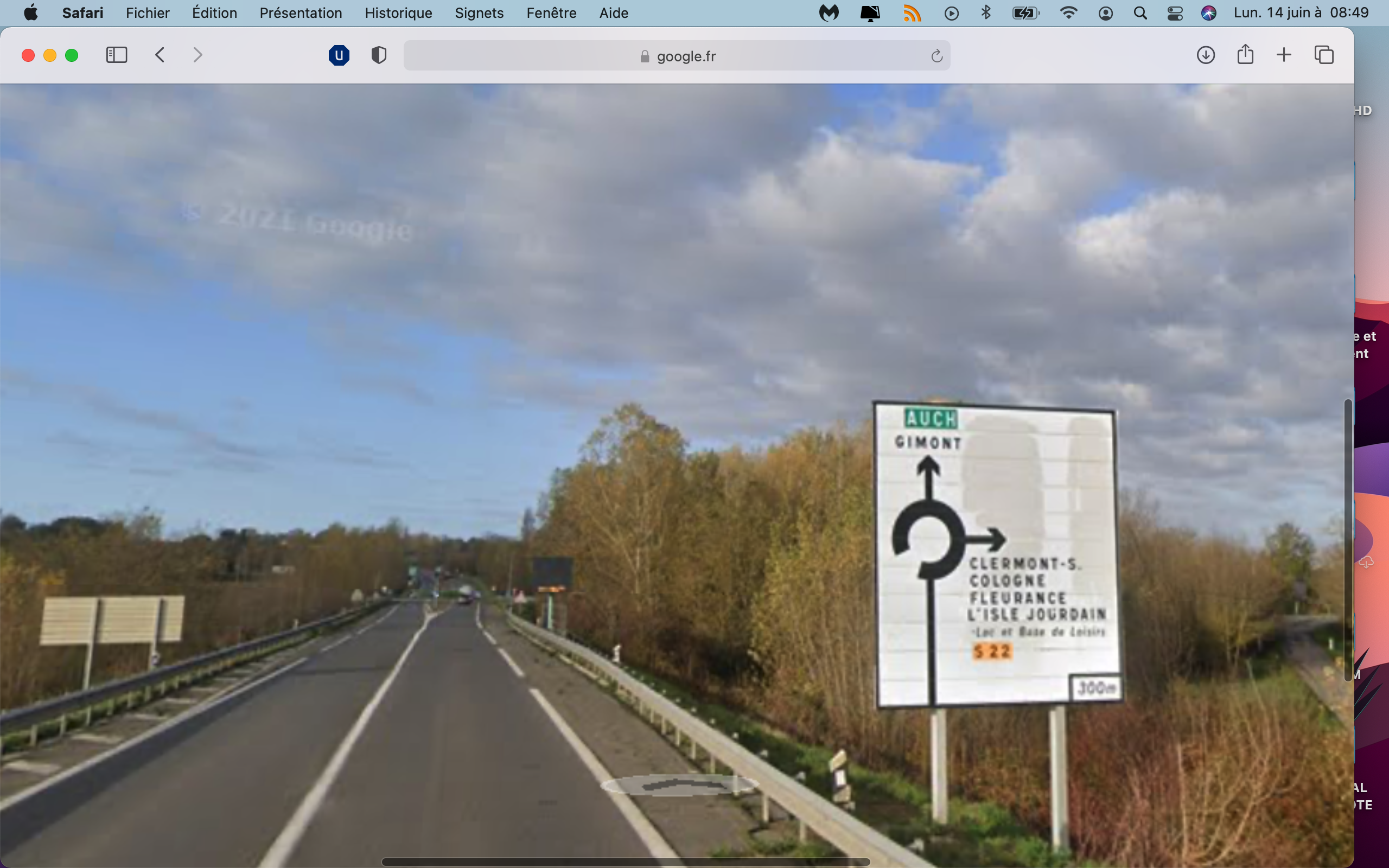Open the Historique menu
1389x868 pixels.
coord(398,12)
